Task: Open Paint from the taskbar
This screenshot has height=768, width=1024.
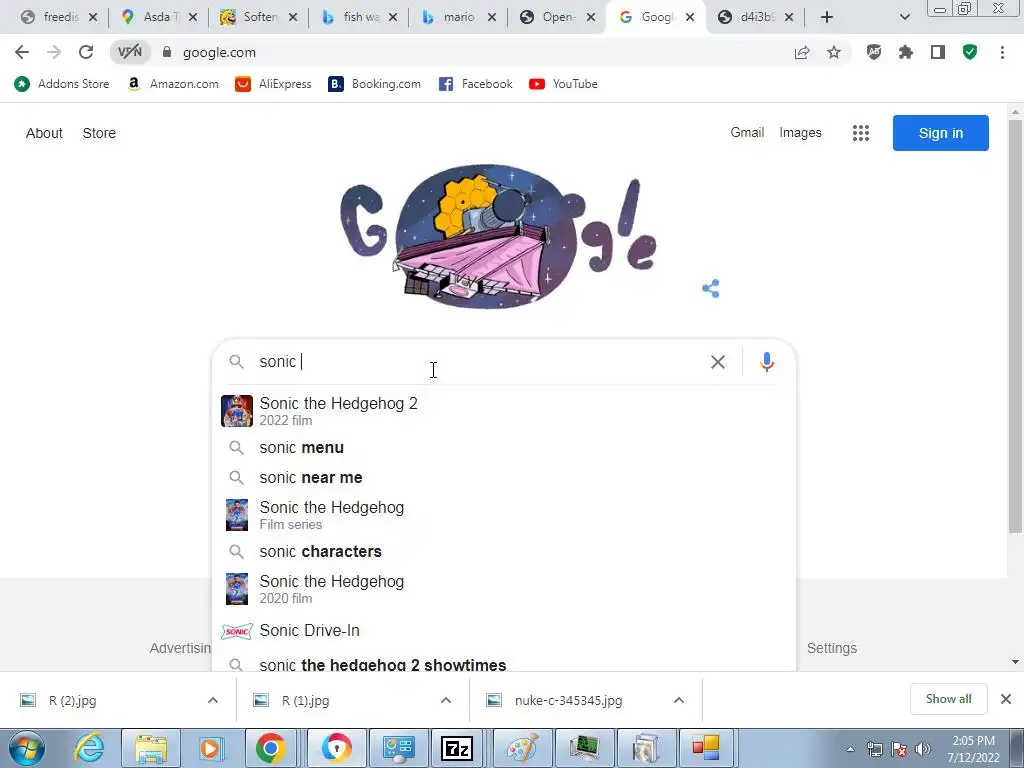Action: coord(522,748)
